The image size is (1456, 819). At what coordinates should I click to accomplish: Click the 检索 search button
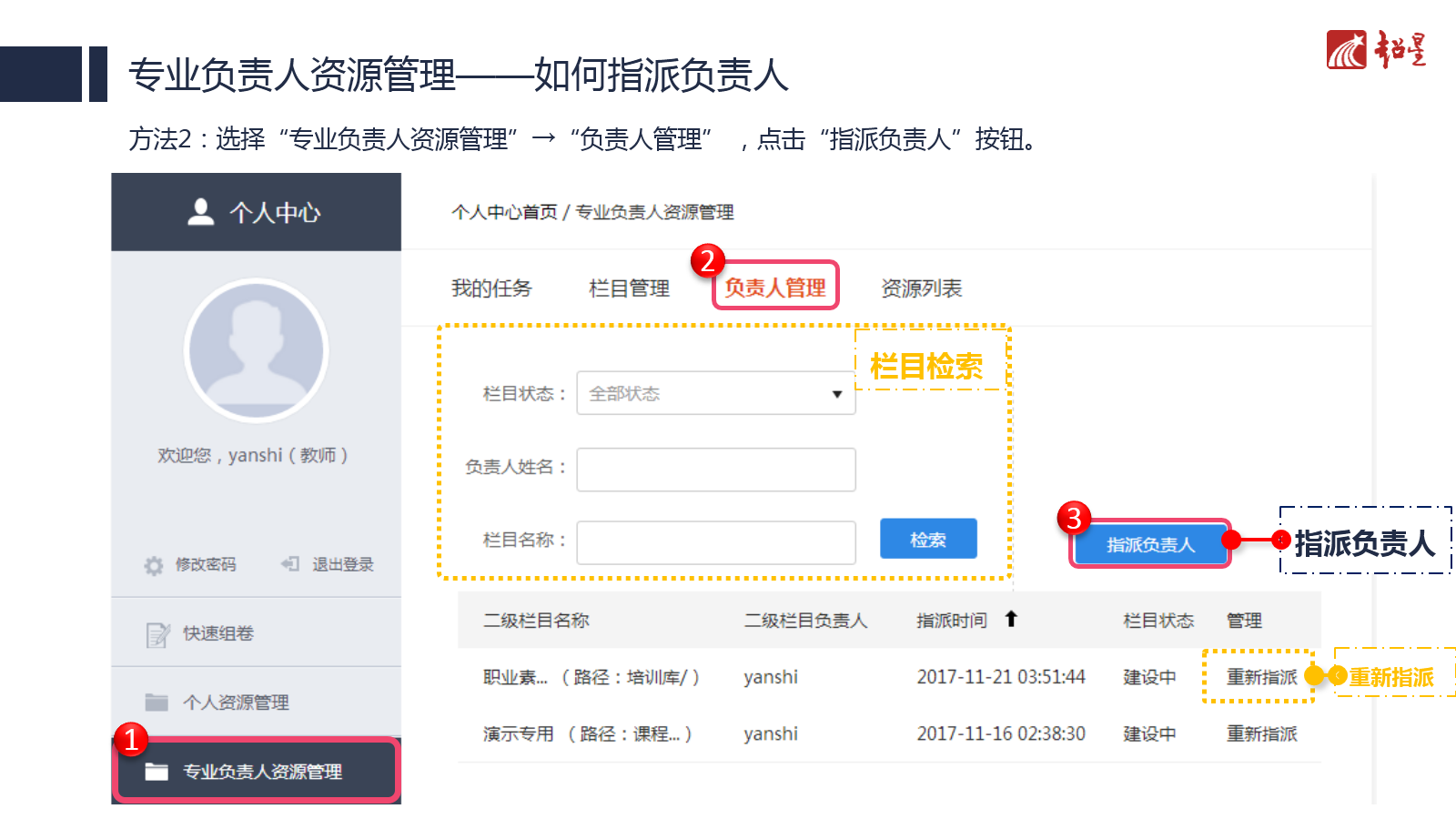[x=928, y=539]
